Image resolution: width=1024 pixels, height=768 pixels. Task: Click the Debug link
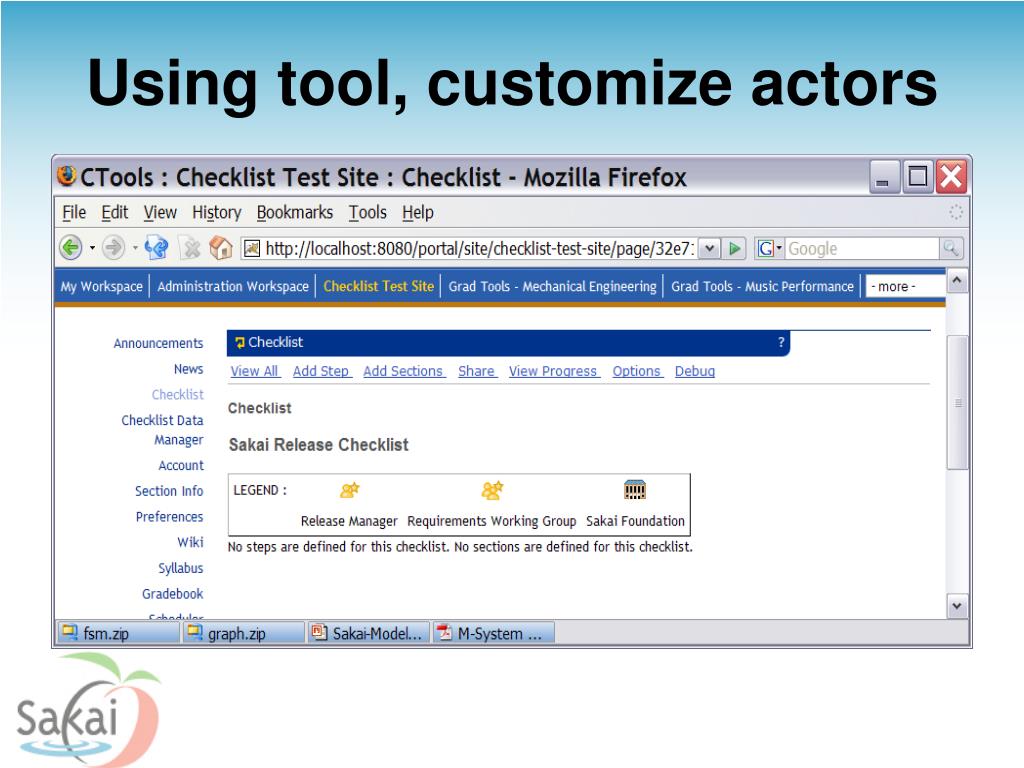(x=694, y=371)
